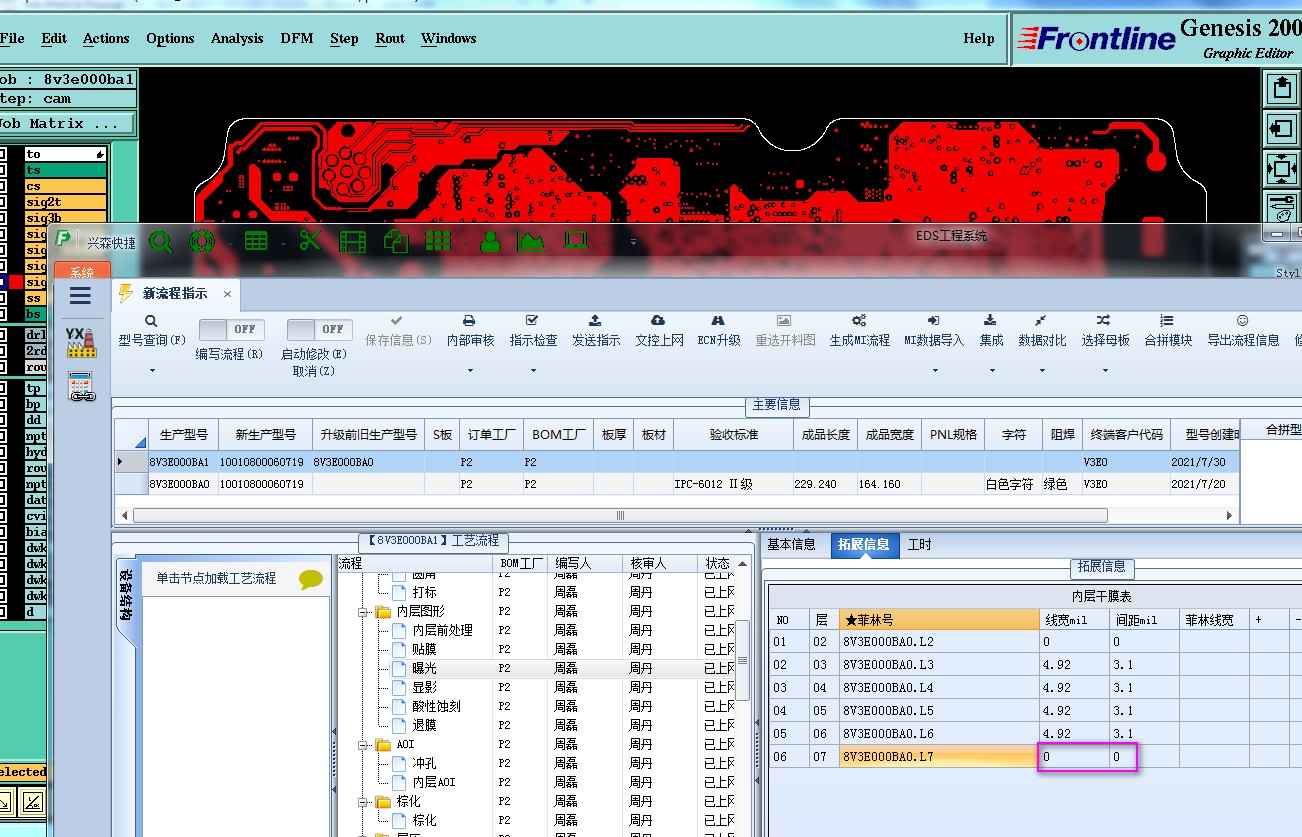Open dropdown arrow under 内部审核
The image size is (1302, 837).
(x=470, y=371)
